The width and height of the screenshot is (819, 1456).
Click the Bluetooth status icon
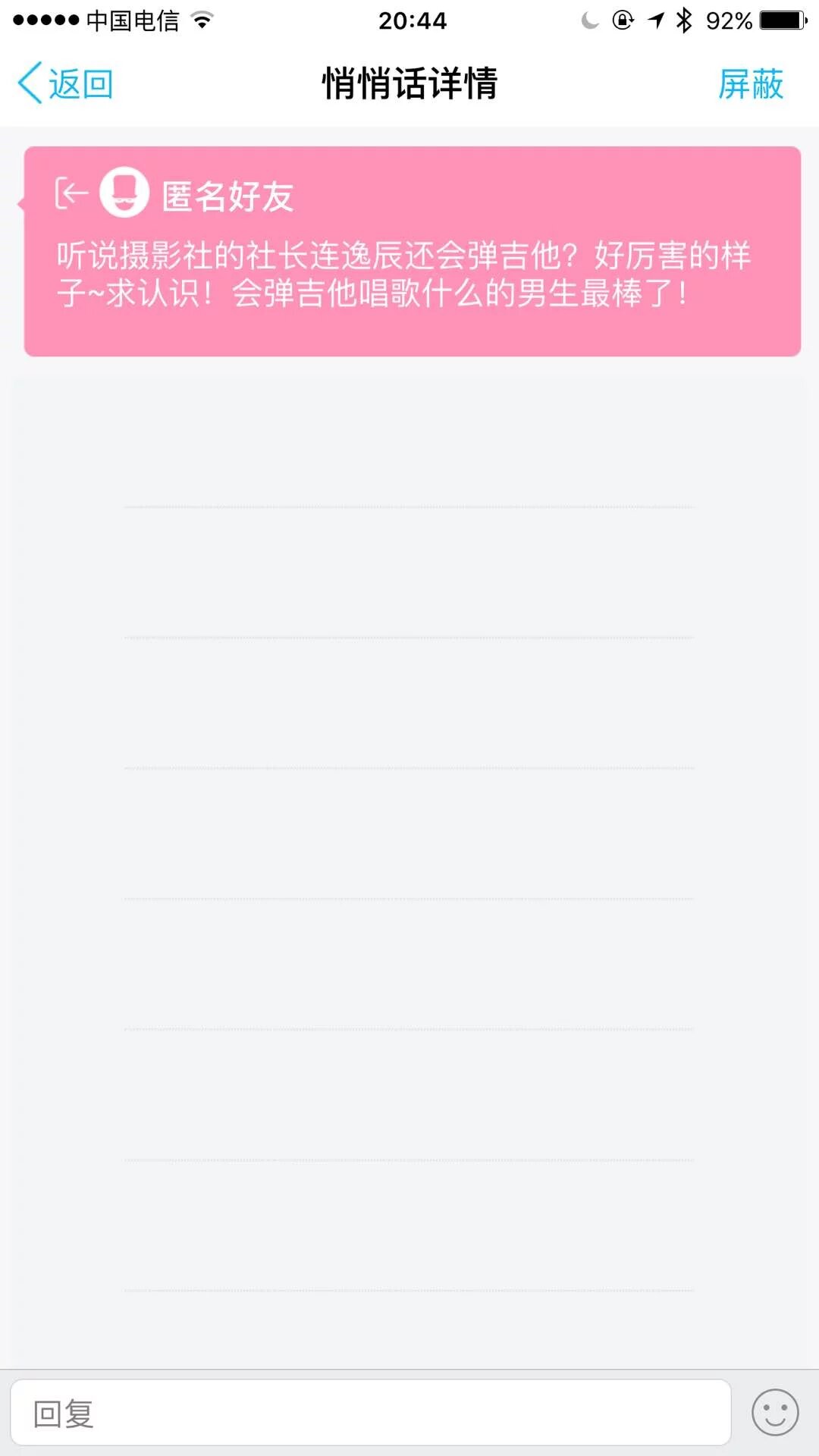pos(684,20)
